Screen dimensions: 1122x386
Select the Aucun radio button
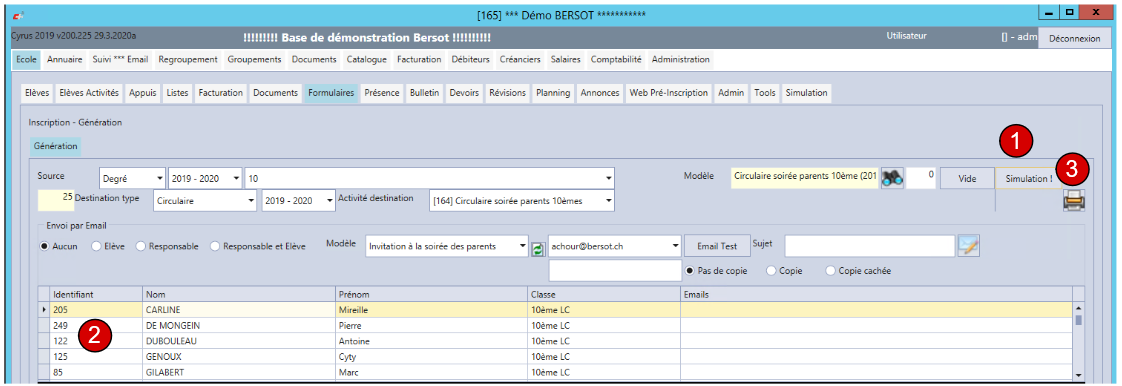pyautogui.click(x=44, y=246)
